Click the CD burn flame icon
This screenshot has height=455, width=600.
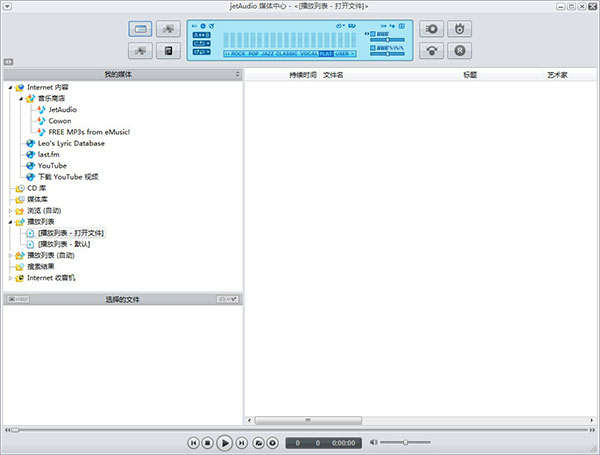460,29
